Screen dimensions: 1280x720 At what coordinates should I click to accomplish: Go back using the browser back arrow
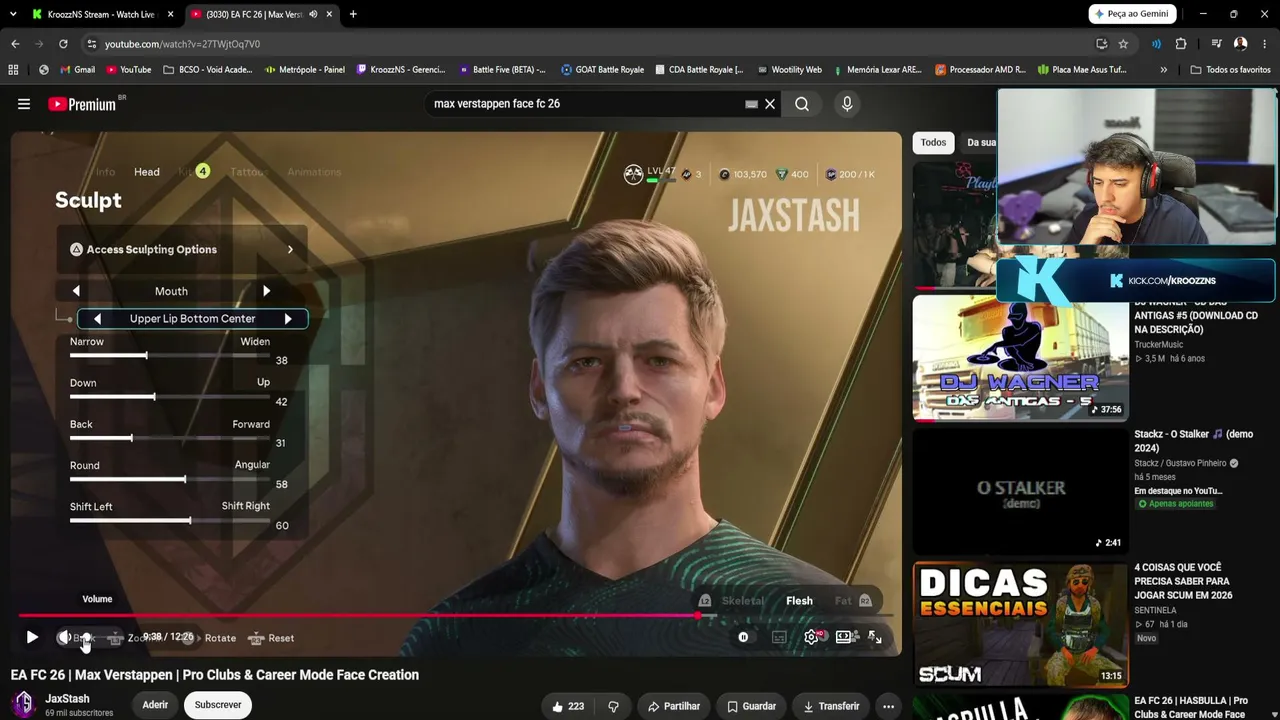(x=15, y=44)
